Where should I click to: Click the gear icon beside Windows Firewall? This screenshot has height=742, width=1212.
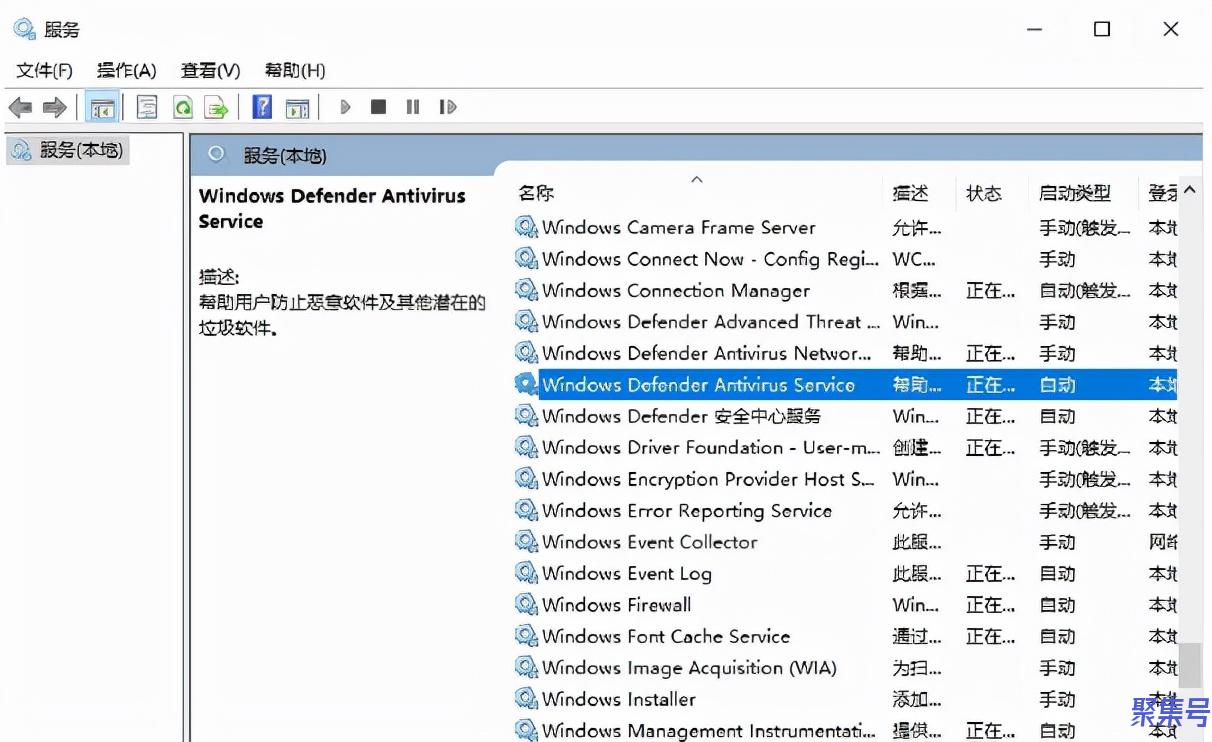526,605
